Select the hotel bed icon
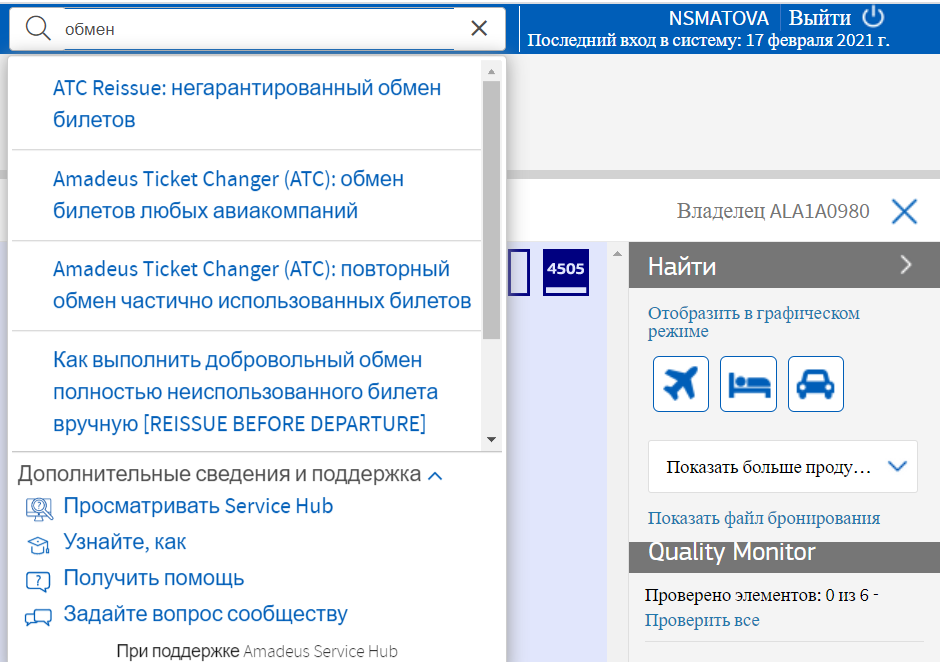 (748, 384)
